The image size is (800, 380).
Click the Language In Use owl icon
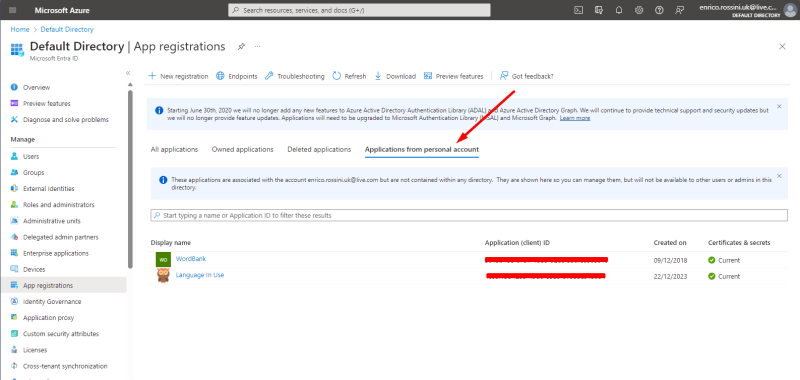(163, 276)
